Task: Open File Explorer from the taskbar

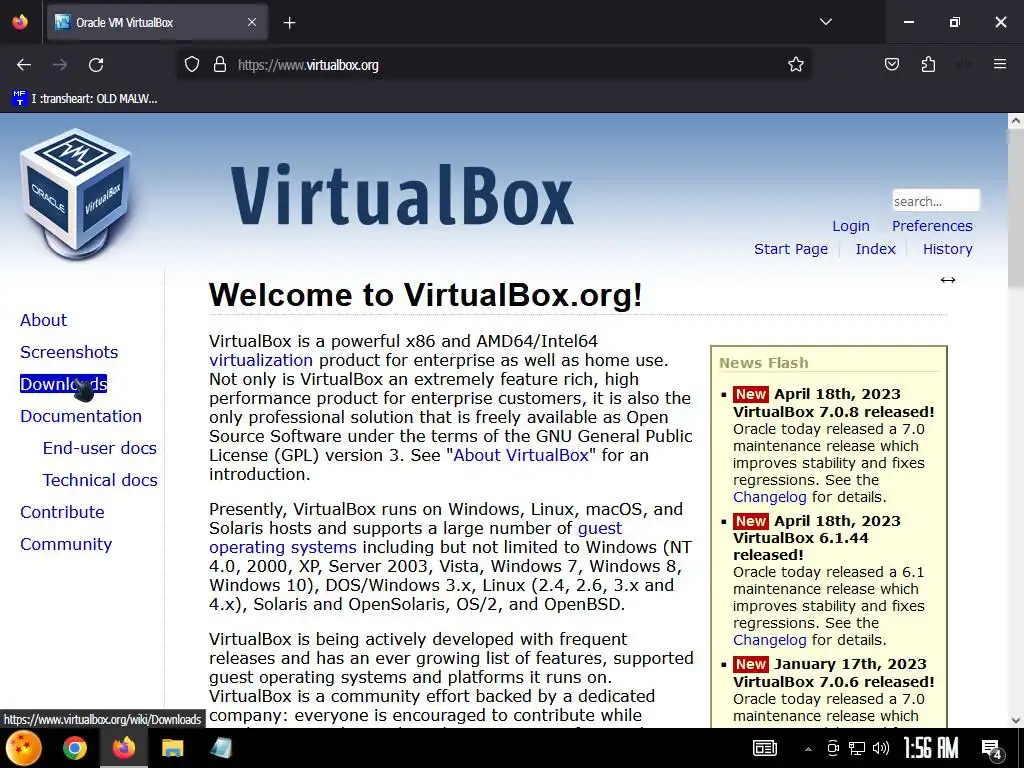Action: tap(172, 748)
